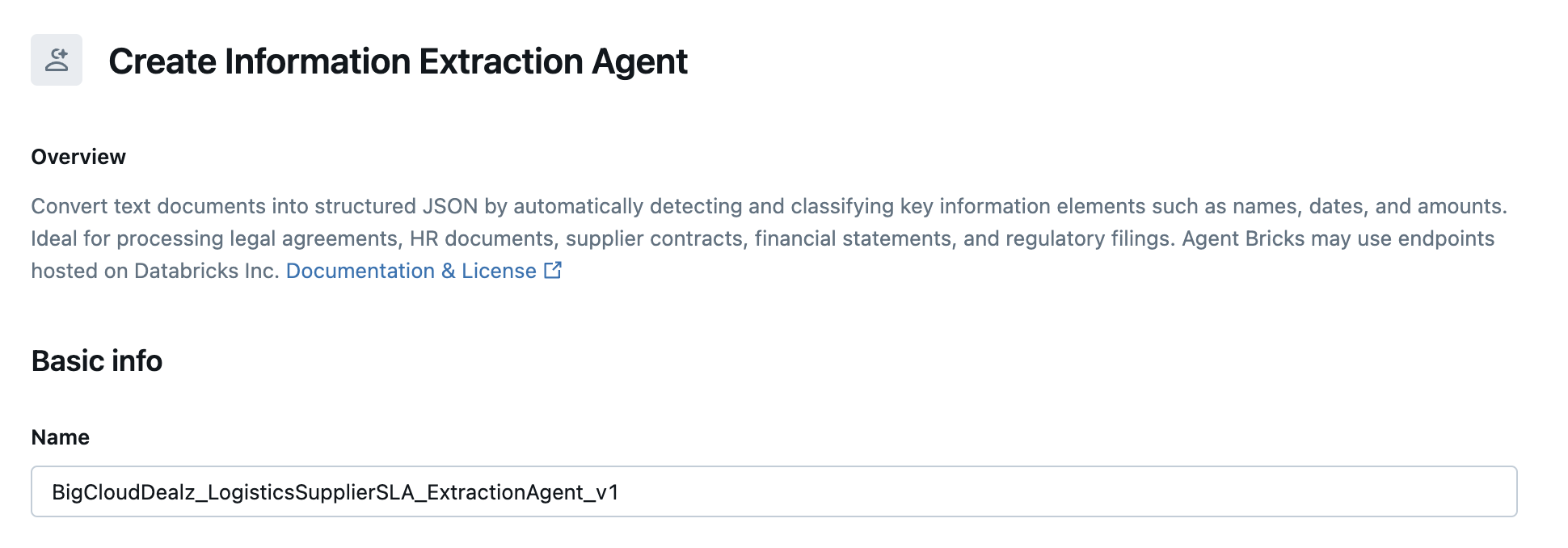Click "HR documents" in the overview paragraph
The width and height of the screenshot is (1568, 548).
[481, 238]
